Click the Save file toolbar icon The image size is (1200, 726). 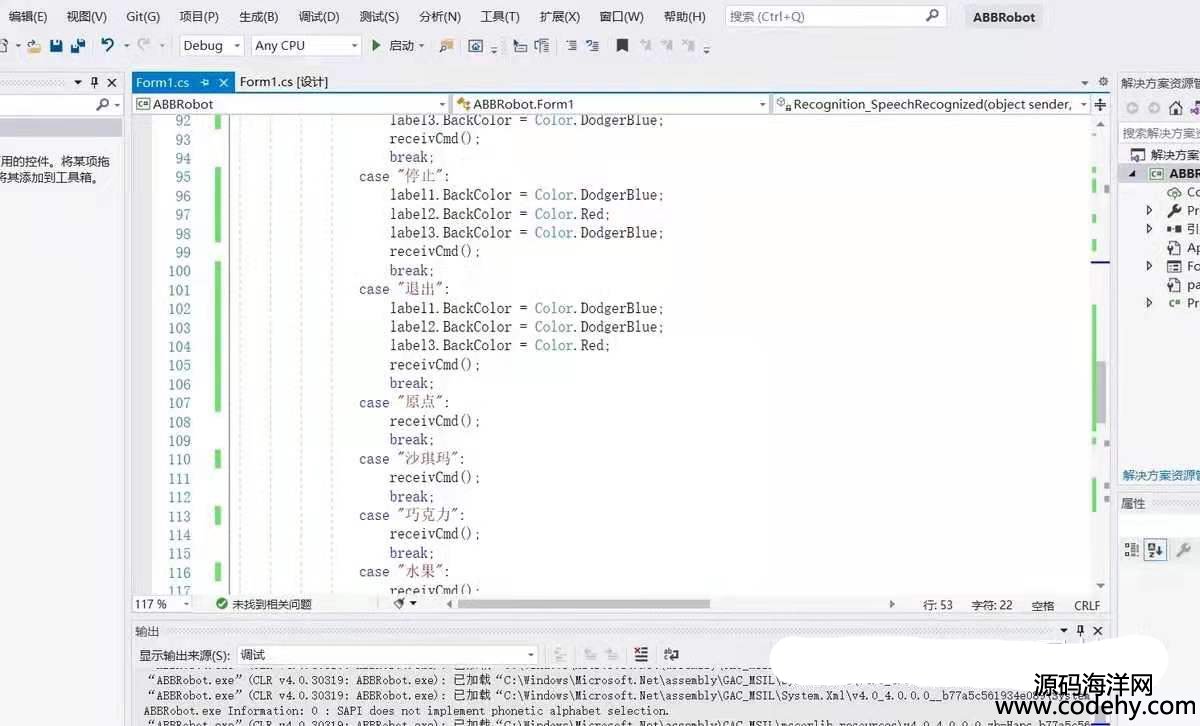pos(56,46)
